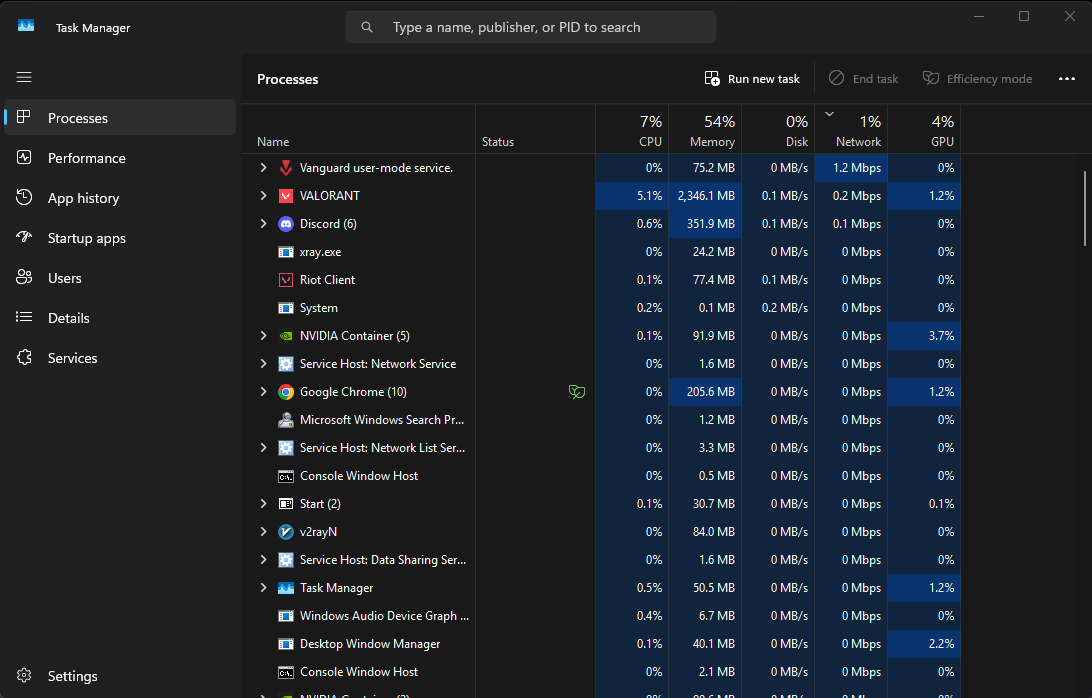Open the Processes page in sidebar
The image size is (1092, 698).
[x=120, y=118]
